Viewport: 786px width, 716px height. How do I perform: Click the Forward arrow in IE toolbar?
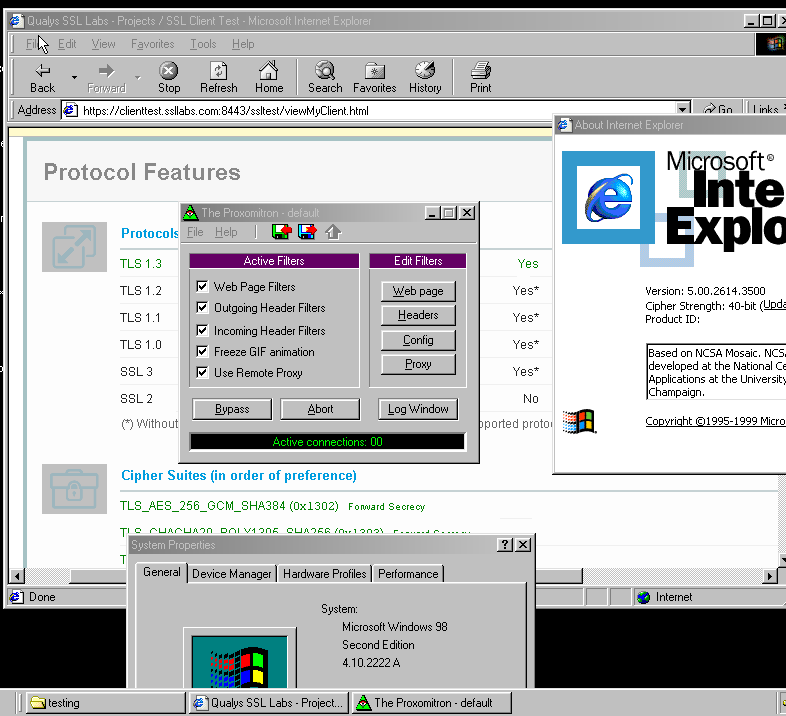click(x=106, y=78)
